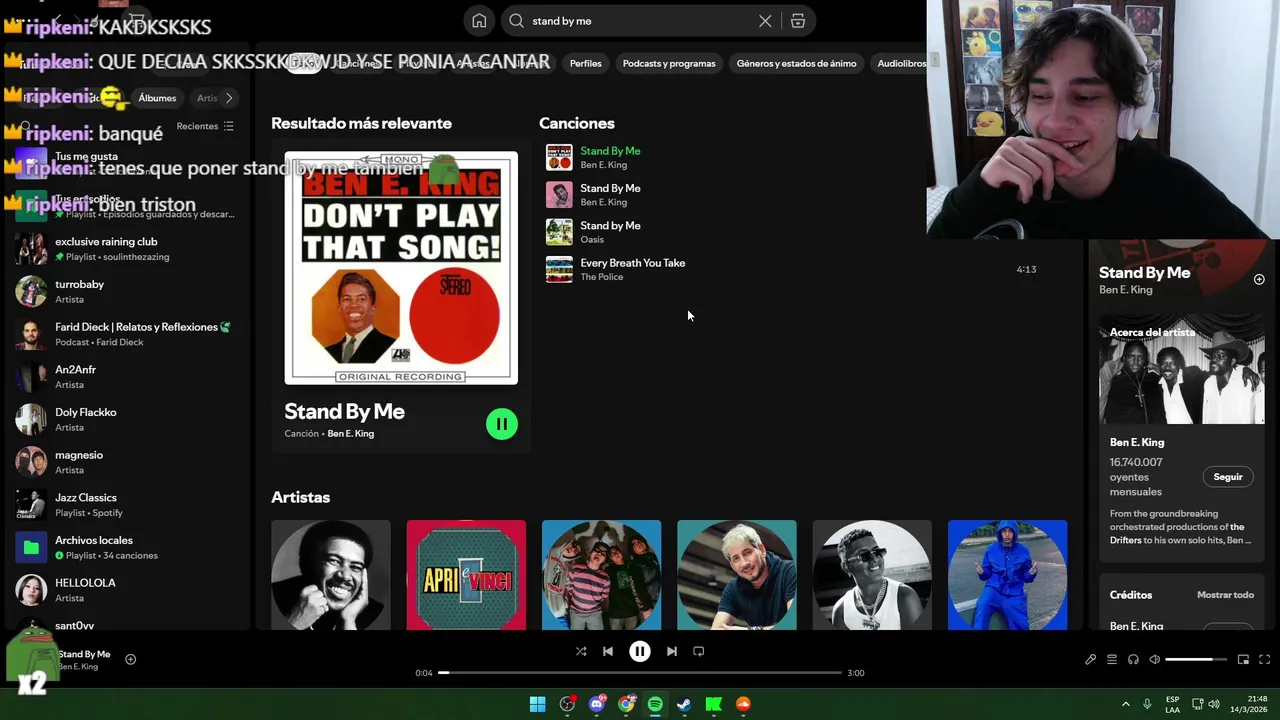Open SoundCloud from the taskbar
The image size is (1280, 720).
(743, 704)
